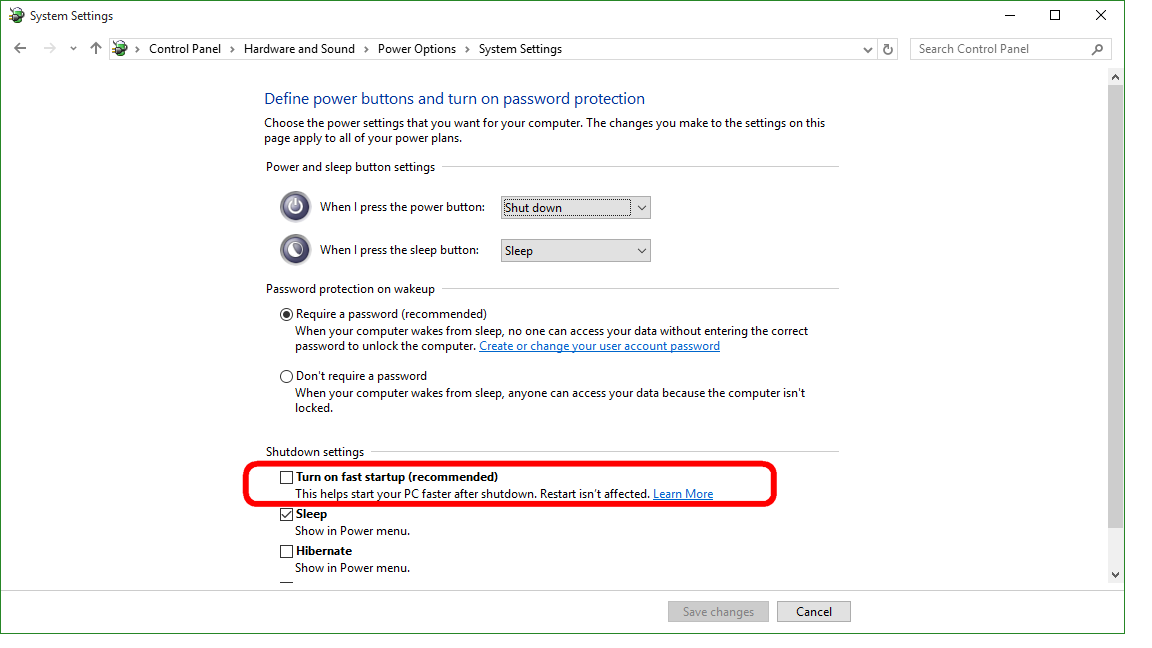Click 'Password protection on wakeup' label
The height and width of the screenshot is (648, 1152).
click(350, 289)
